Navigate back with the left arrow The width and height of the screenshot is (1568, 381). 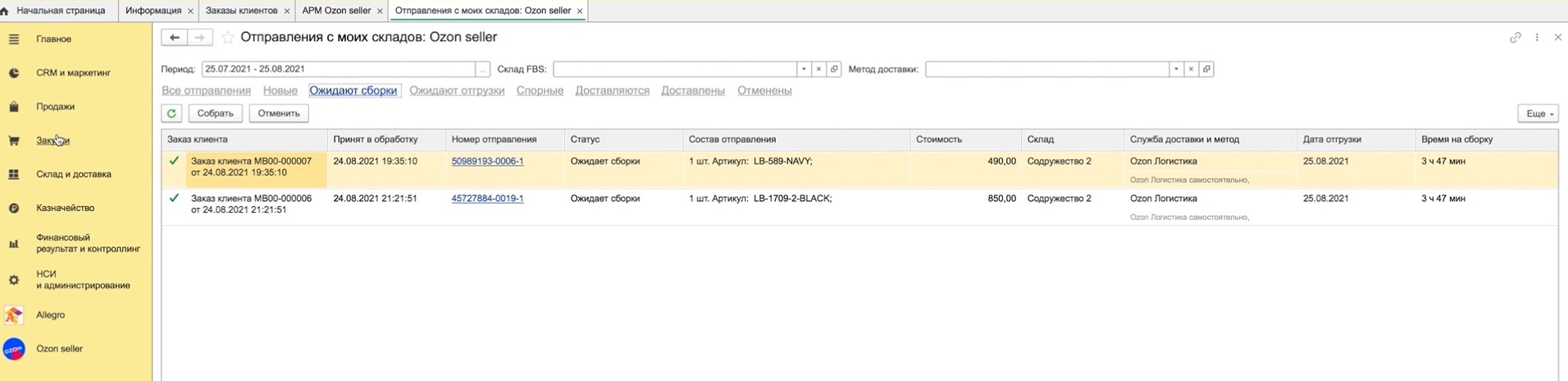174,38
